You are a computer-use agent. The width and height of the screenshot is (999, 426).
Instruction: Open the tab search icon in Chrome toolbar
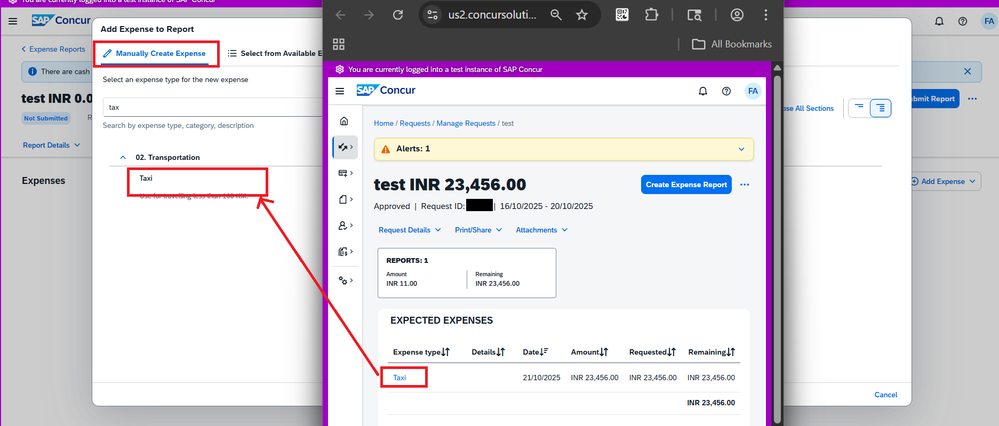coord(694,15)
